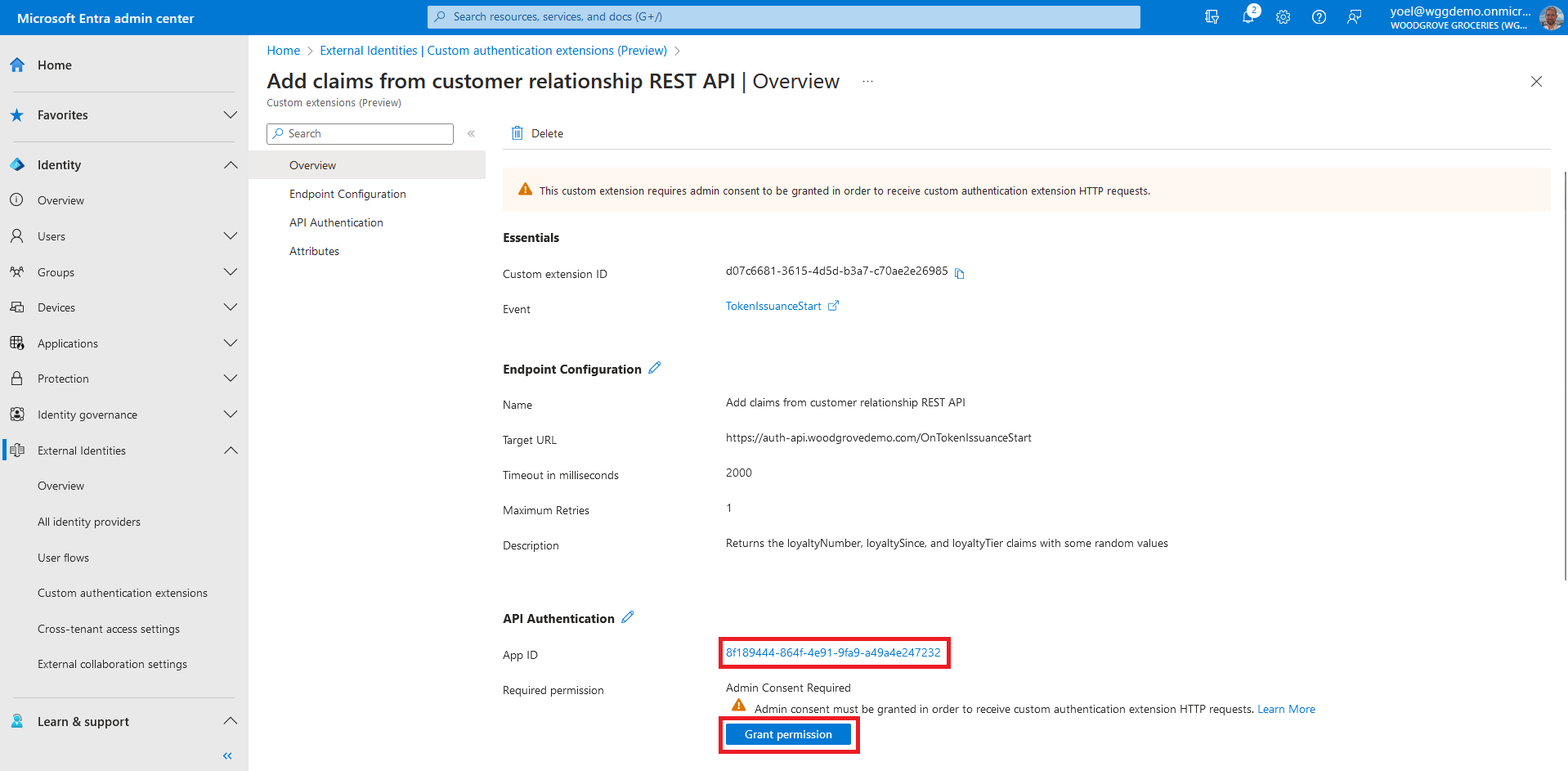Edit Endpoint Configuration with pencil icon
This screenshot has width=1568, height=771.
pyautogui.click(x=654, y=369)
